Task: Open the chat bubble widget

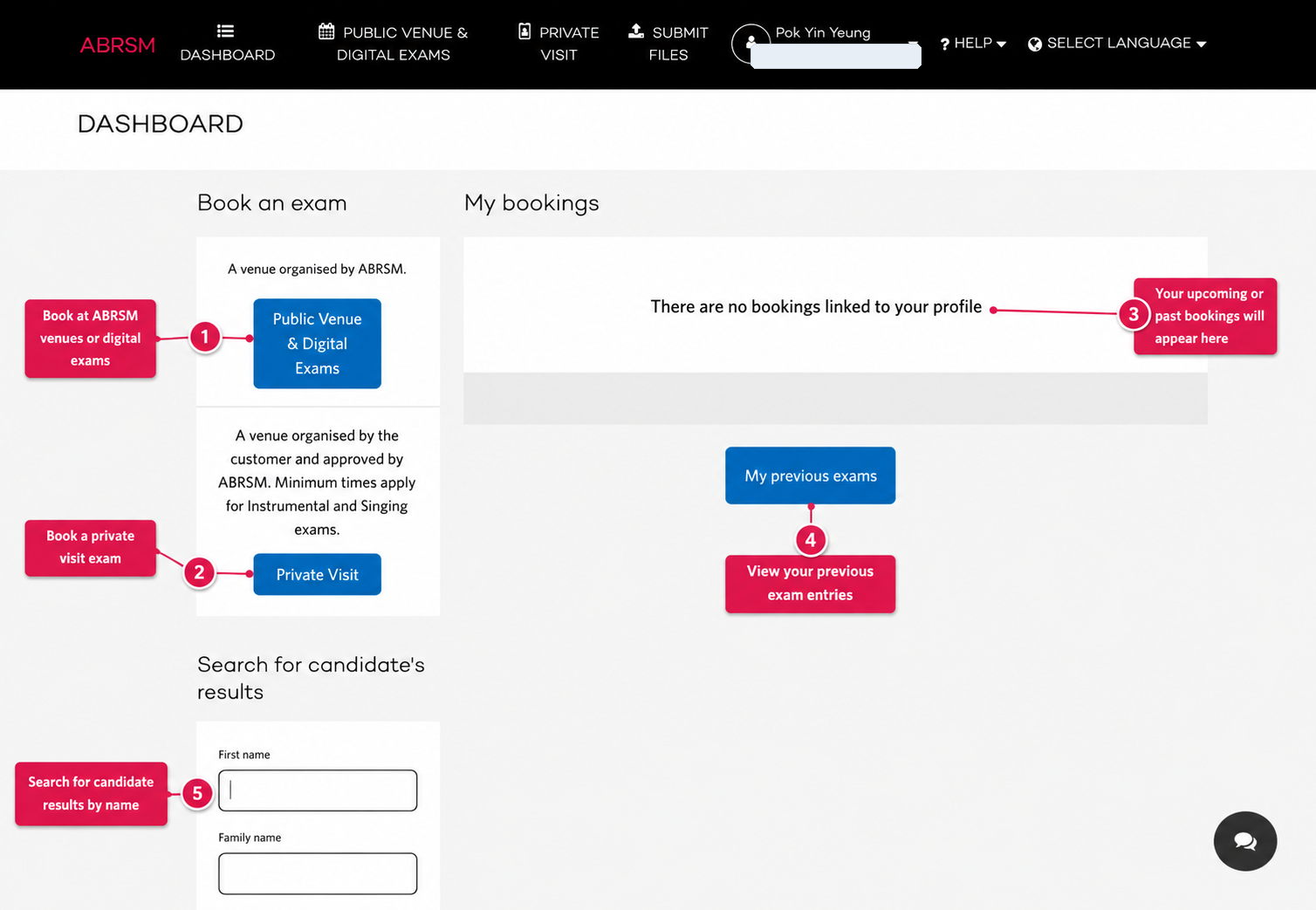Action: pos(1245,841)
